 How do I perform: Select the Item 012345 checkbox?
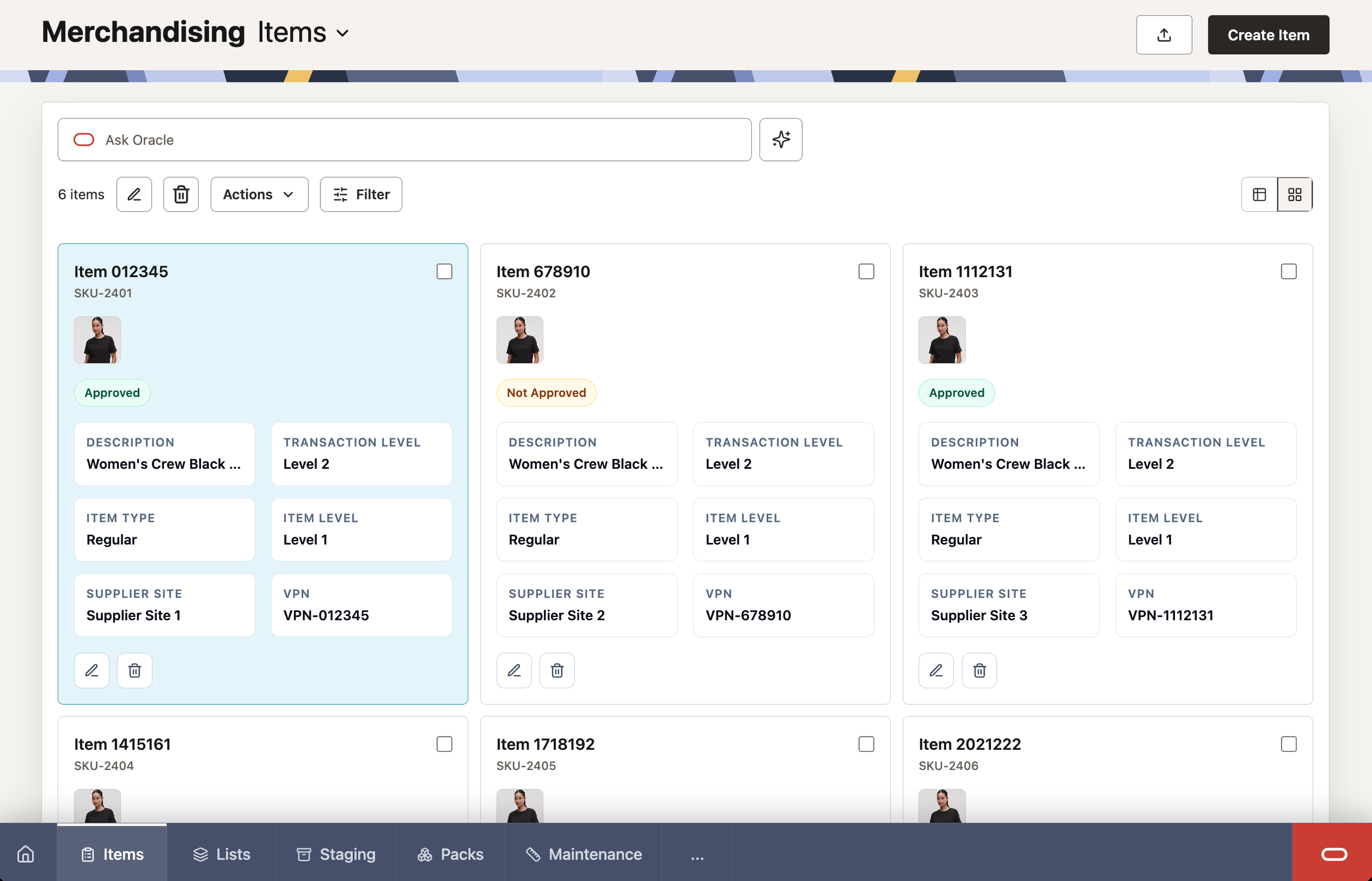445,271
